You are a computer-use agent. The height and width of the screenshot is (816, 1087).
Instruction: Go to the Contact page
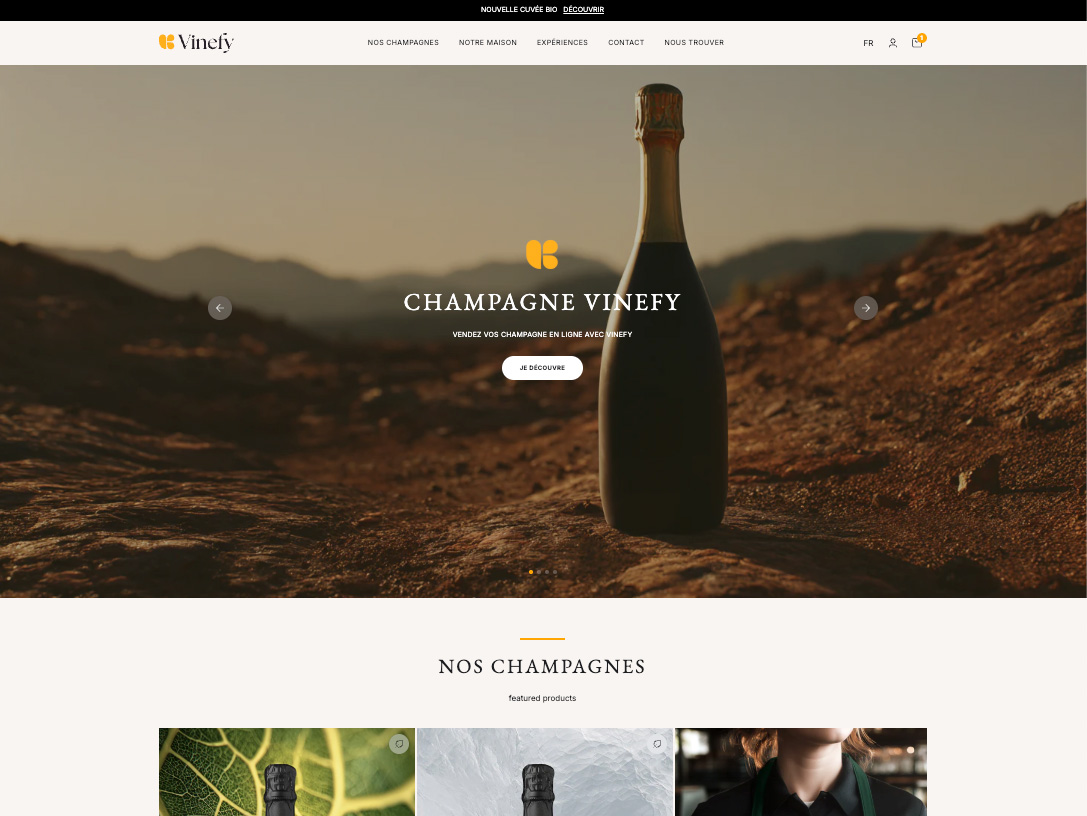coord(626,42)
